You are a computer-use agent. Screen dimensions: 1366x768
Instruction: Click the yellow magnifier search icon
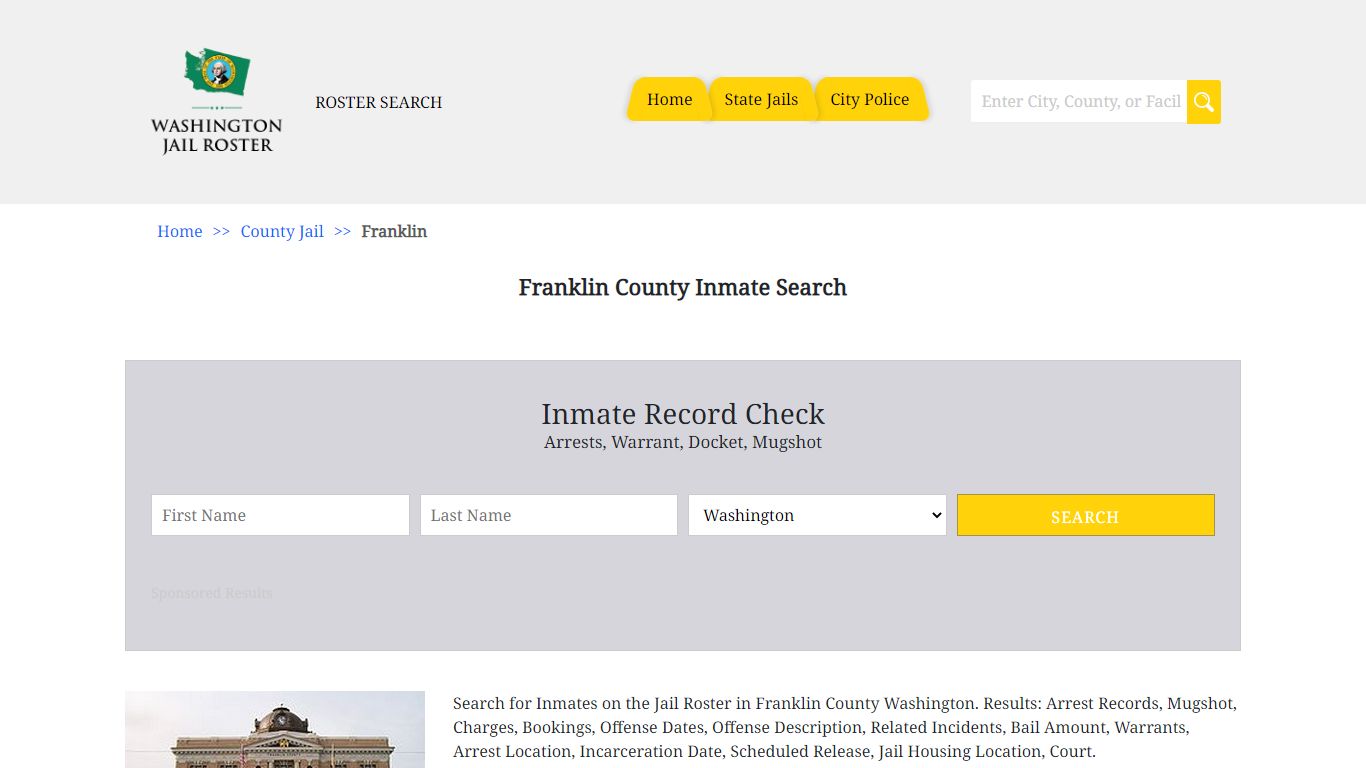point(1204,102)
